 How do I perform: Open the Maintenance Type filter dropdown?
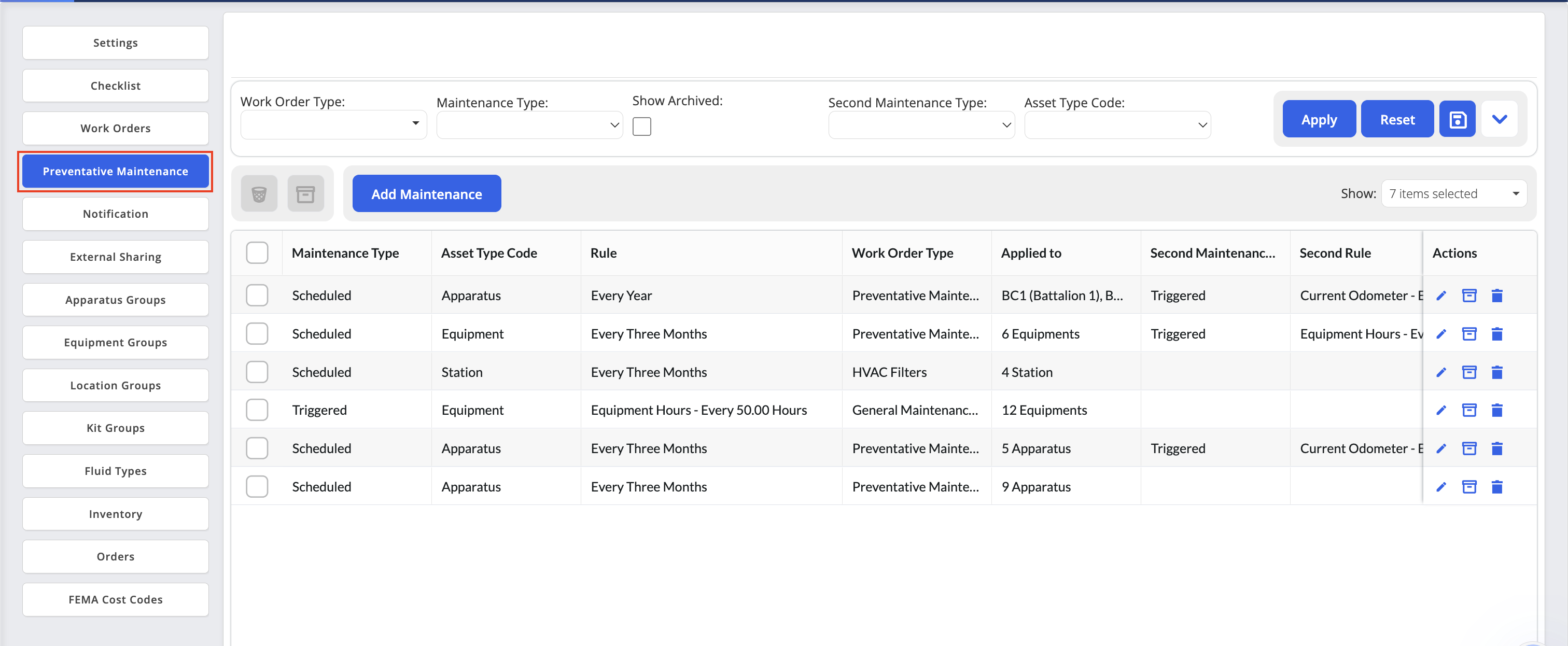[529, 125]
